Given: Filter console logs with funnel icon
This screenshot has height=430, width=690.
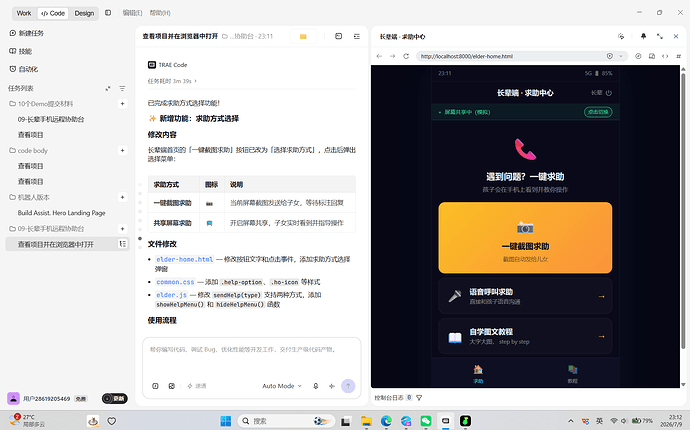Looking at the screenshot, I should 419,398.
